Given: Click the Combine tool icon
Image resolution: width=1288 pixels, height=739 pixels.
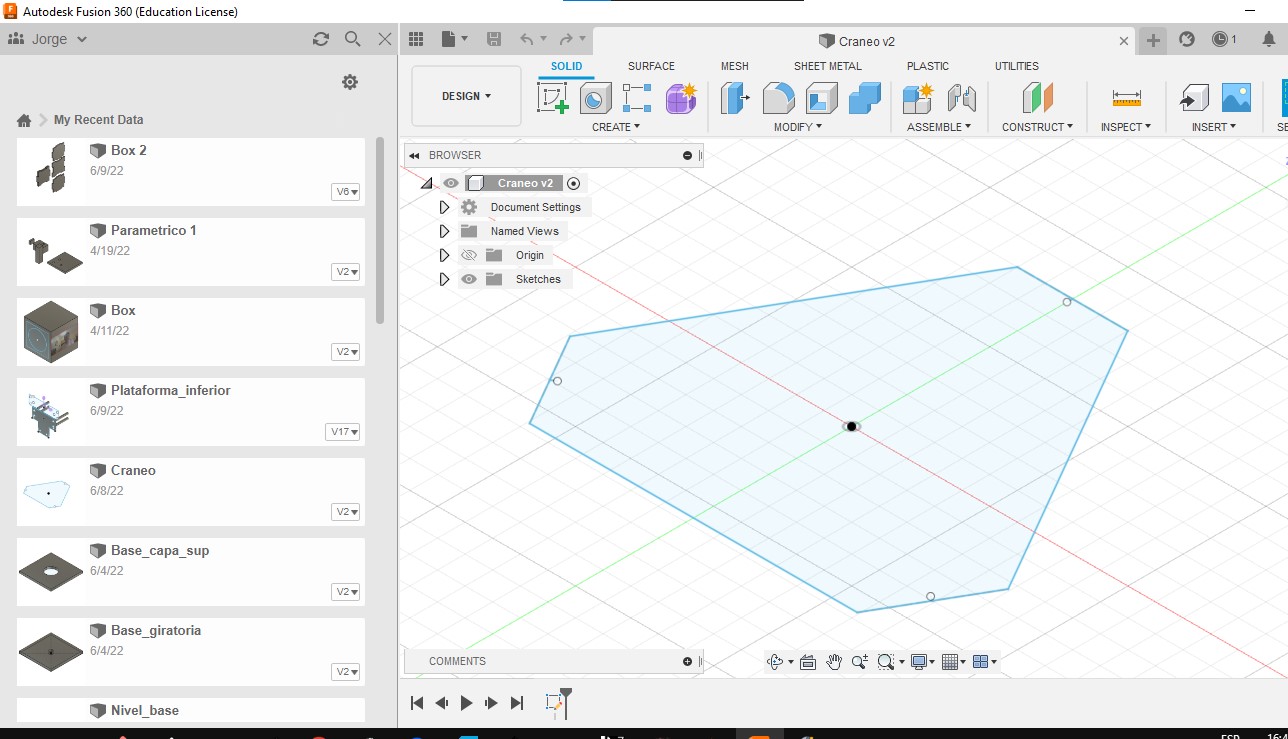Looking at the screenshot, I should tap(864, 98).
